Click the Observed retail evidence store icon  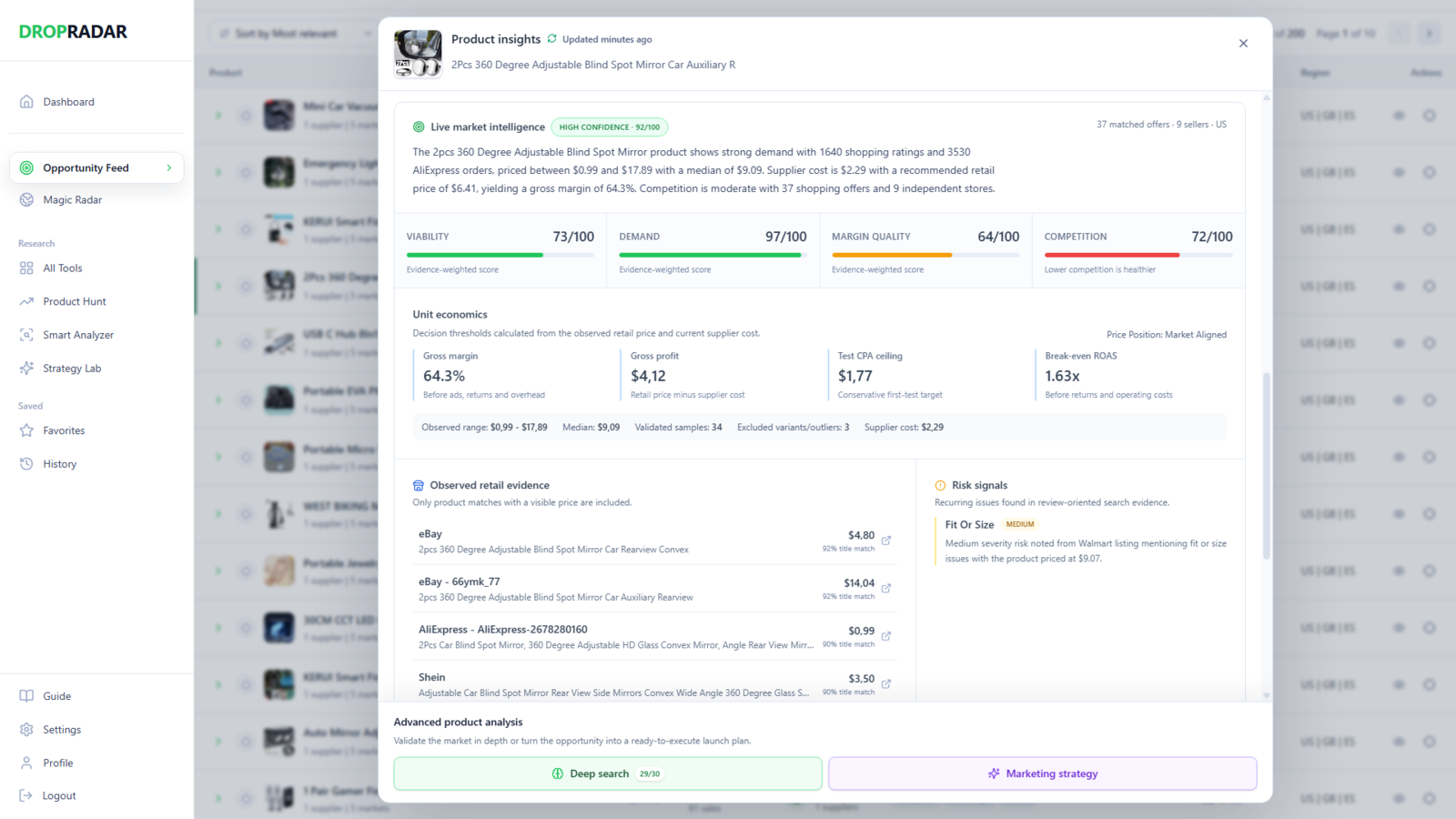tap(419, 486)
